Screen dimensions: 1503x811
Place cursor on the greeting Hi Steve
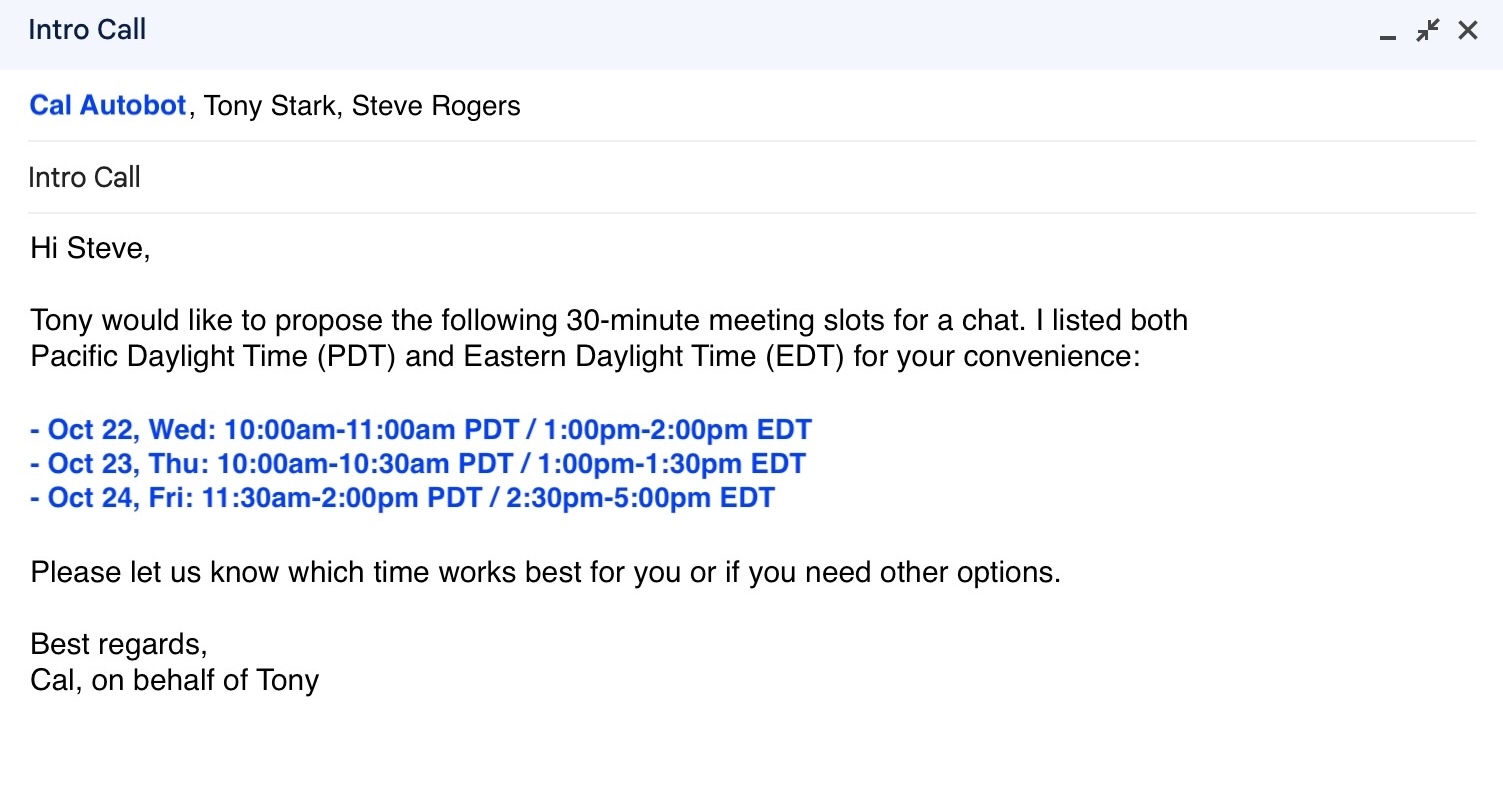[x=90, y=247]
